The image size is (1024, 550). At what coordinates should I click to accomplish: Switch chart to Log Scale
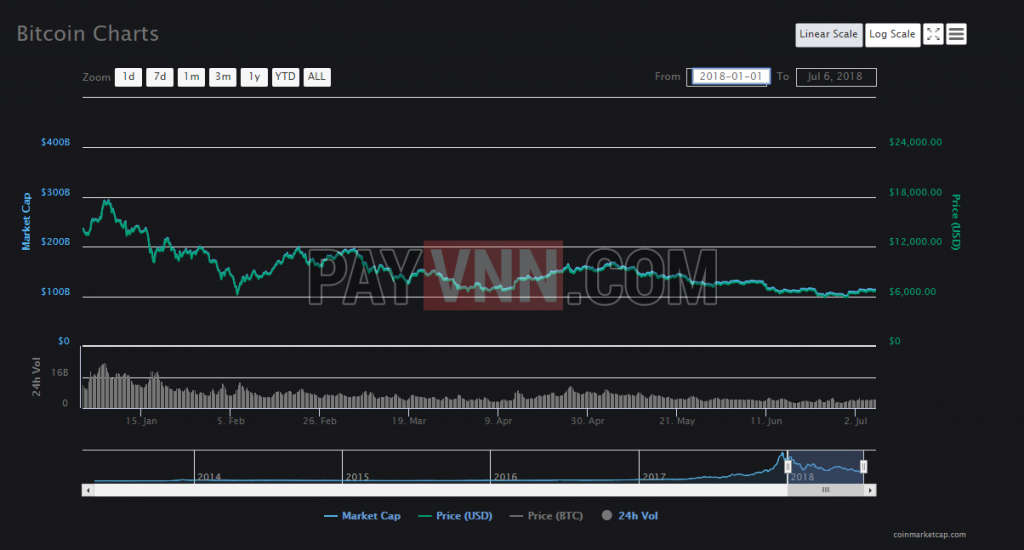[892, 35]
